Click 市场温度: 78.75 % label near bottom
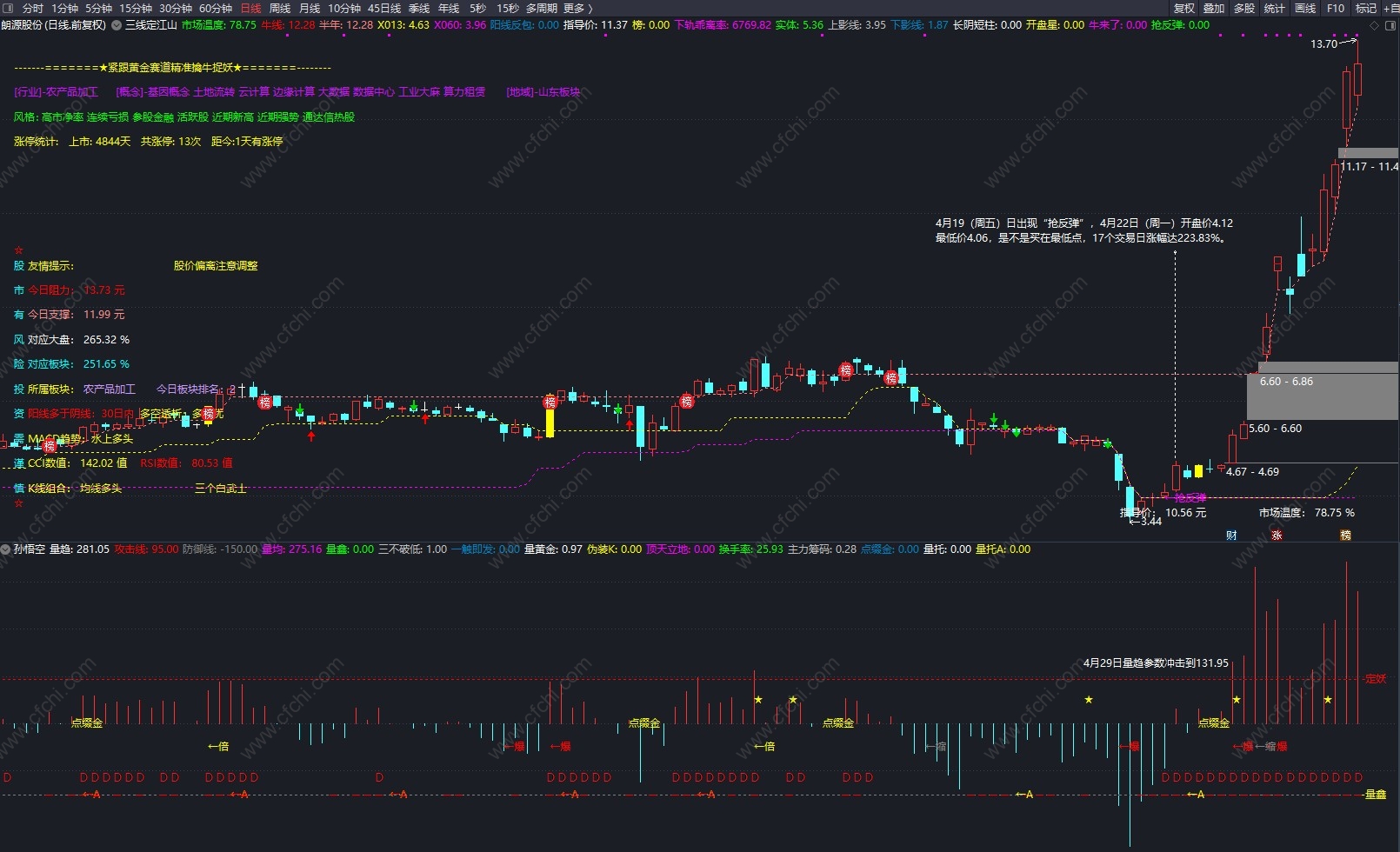Screen dimensions: 1400x852 [x=1306, y=513]
